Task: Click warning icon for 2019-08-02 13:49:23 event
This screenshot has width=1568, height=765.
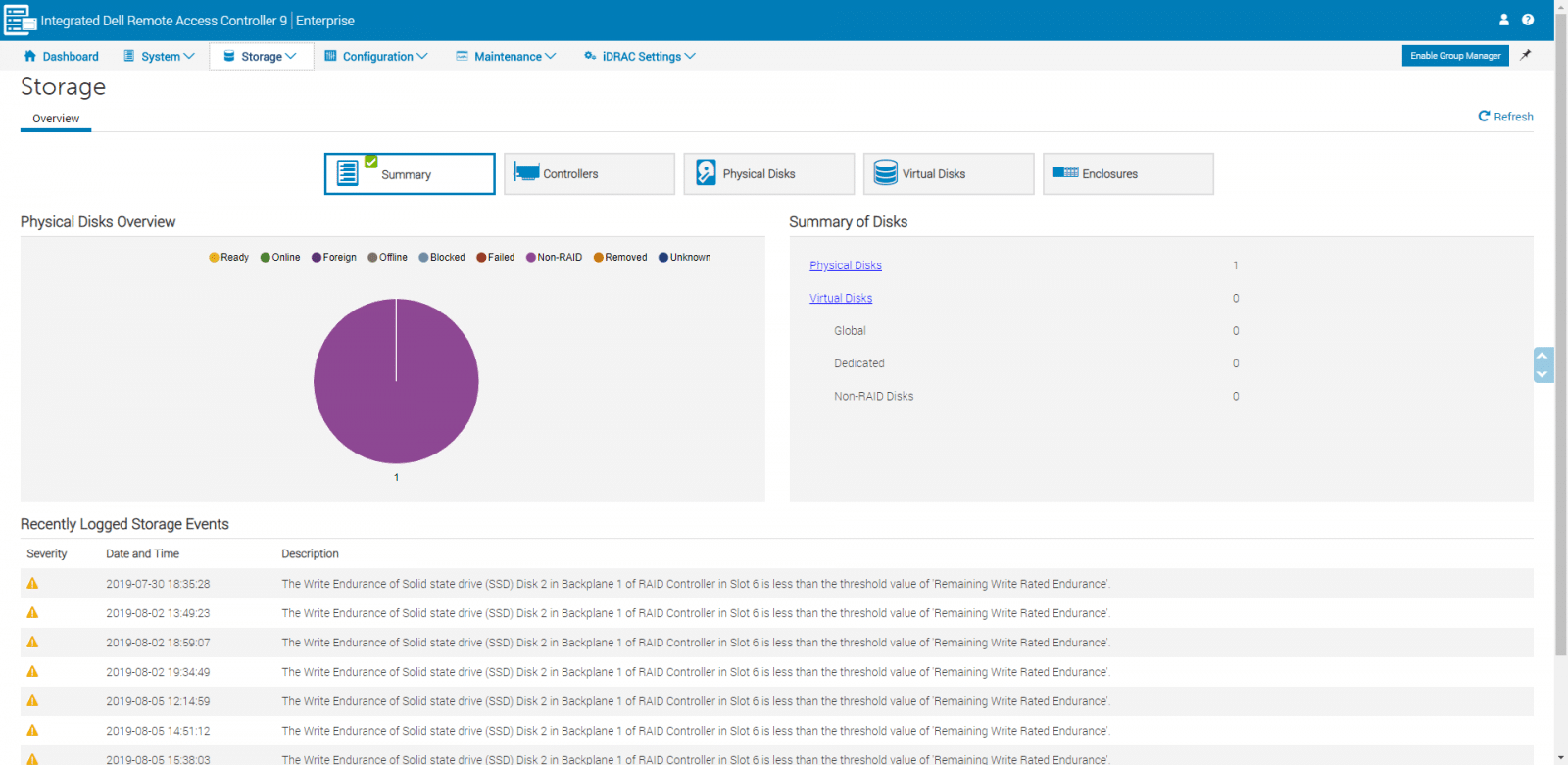Action: click(32, 612)
